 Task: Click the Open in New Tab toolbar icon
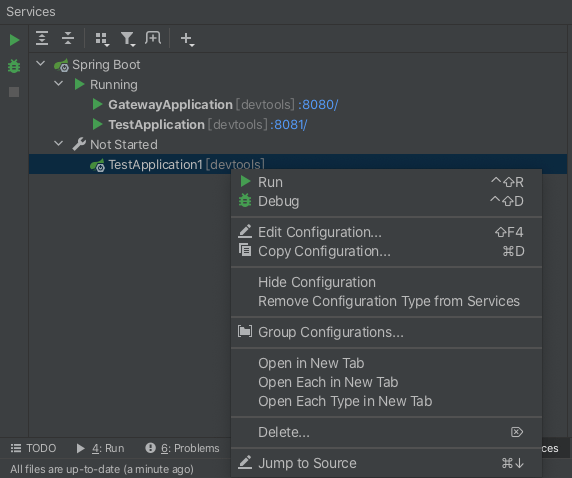[x=153, y=38]
